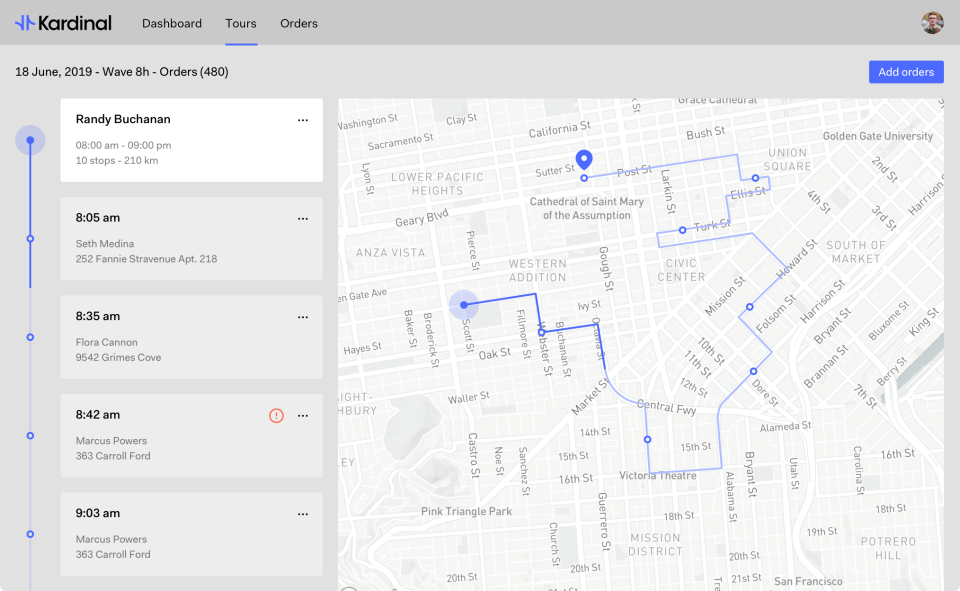The image size is (960, 591).
Task: Click the timeline dot for 9:03 am stop
Action: pyautogui.click(x=30, y=535)
